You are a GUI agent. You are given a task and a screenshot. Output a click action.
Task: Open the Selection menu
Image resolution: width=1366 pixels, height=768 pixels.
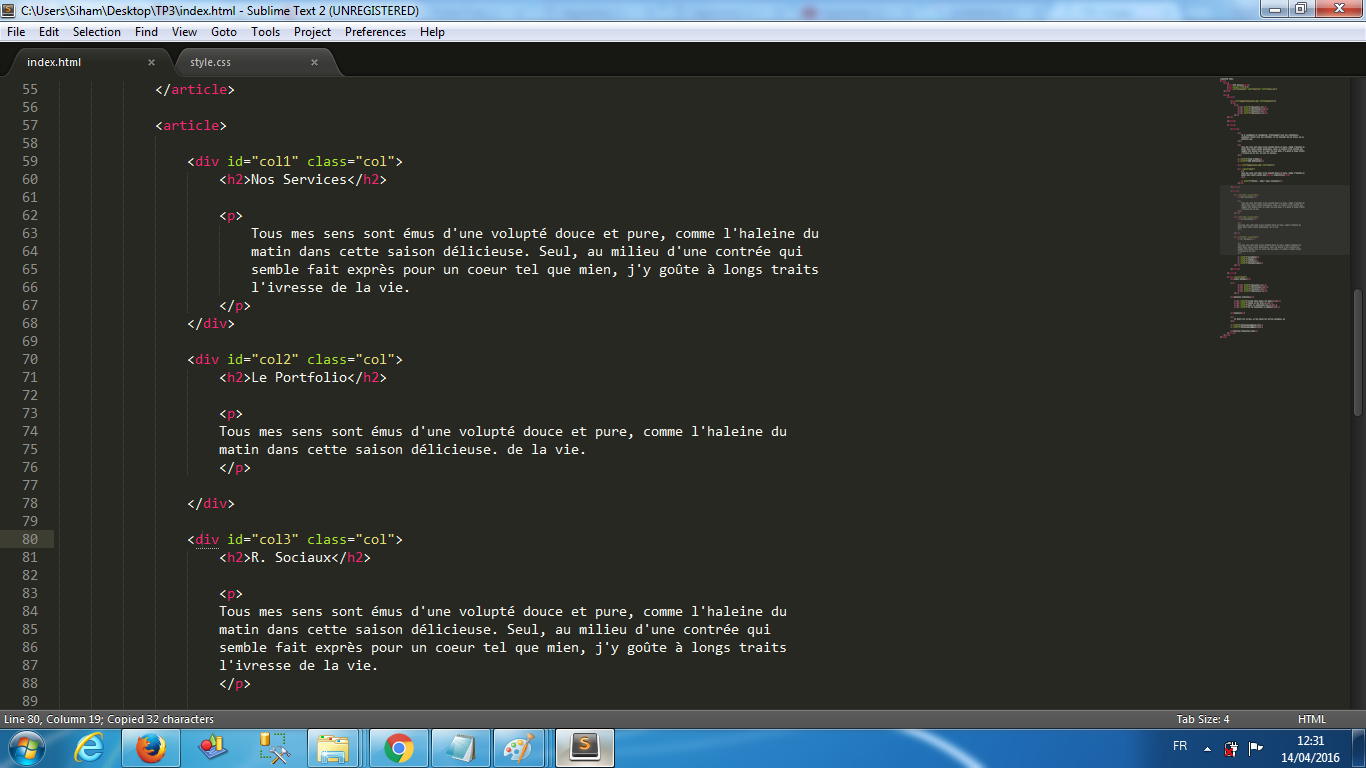click(96, 31)
